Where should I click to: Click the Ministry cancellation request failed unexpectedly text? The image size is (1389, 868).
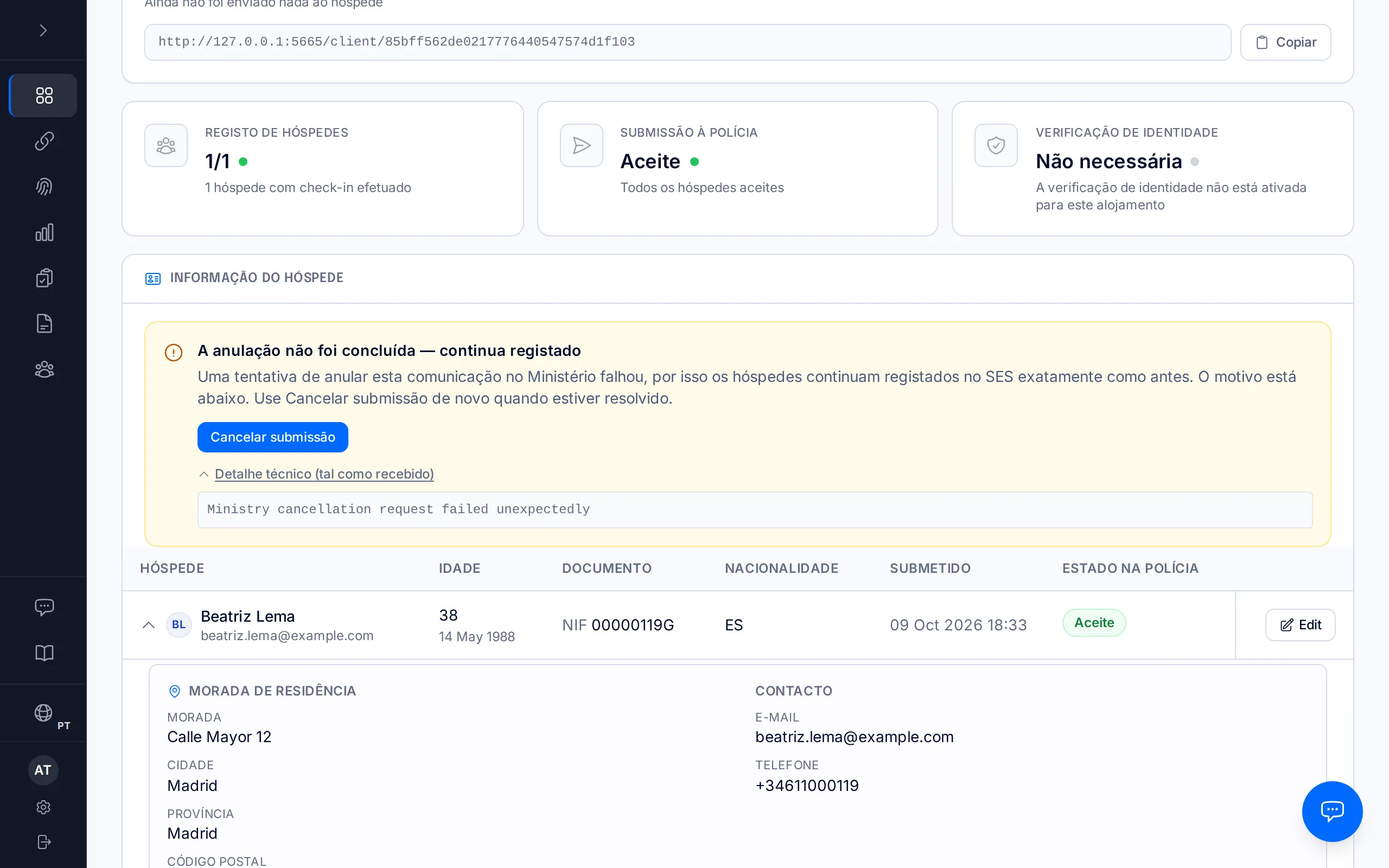click(x=398, y=509)
